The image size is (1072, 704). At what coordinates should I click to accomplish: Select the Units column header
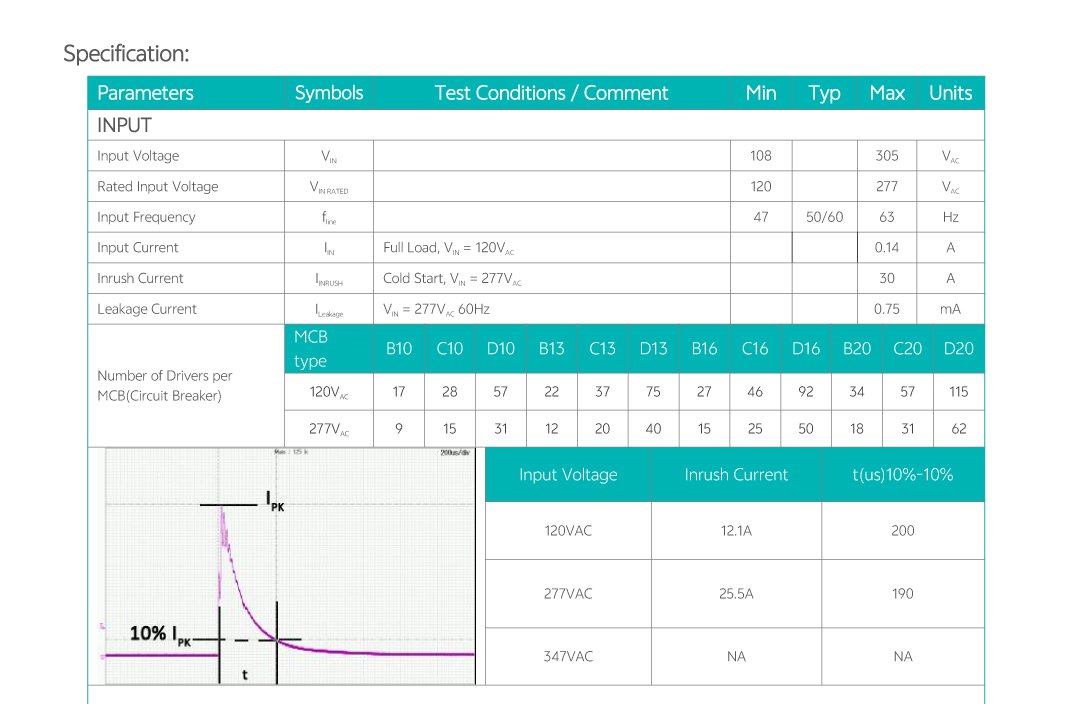[x=950, y=93]
